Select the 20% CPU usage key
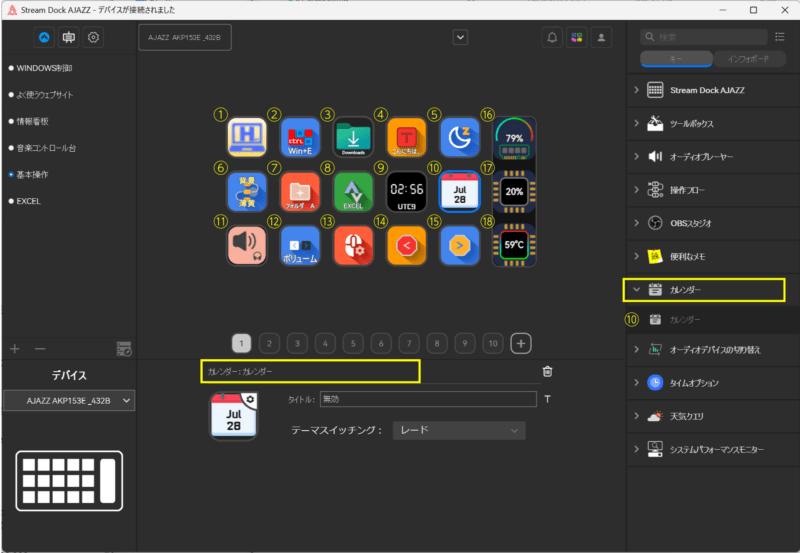 (514, 191)
